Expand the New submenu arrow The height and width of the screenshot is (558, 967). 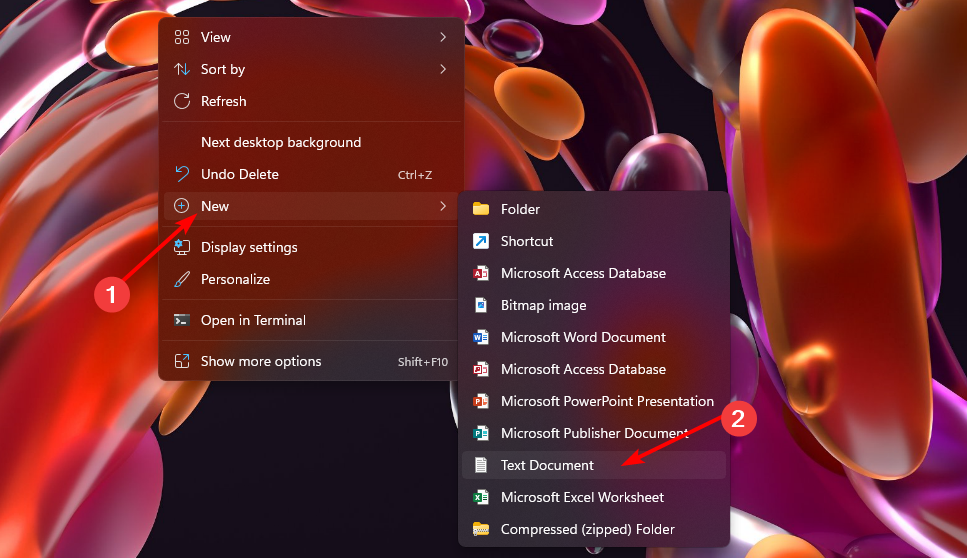pos(443,206)
